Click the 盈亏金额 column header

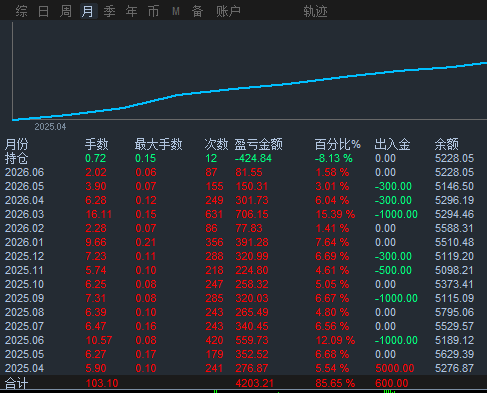pos(259,144)
